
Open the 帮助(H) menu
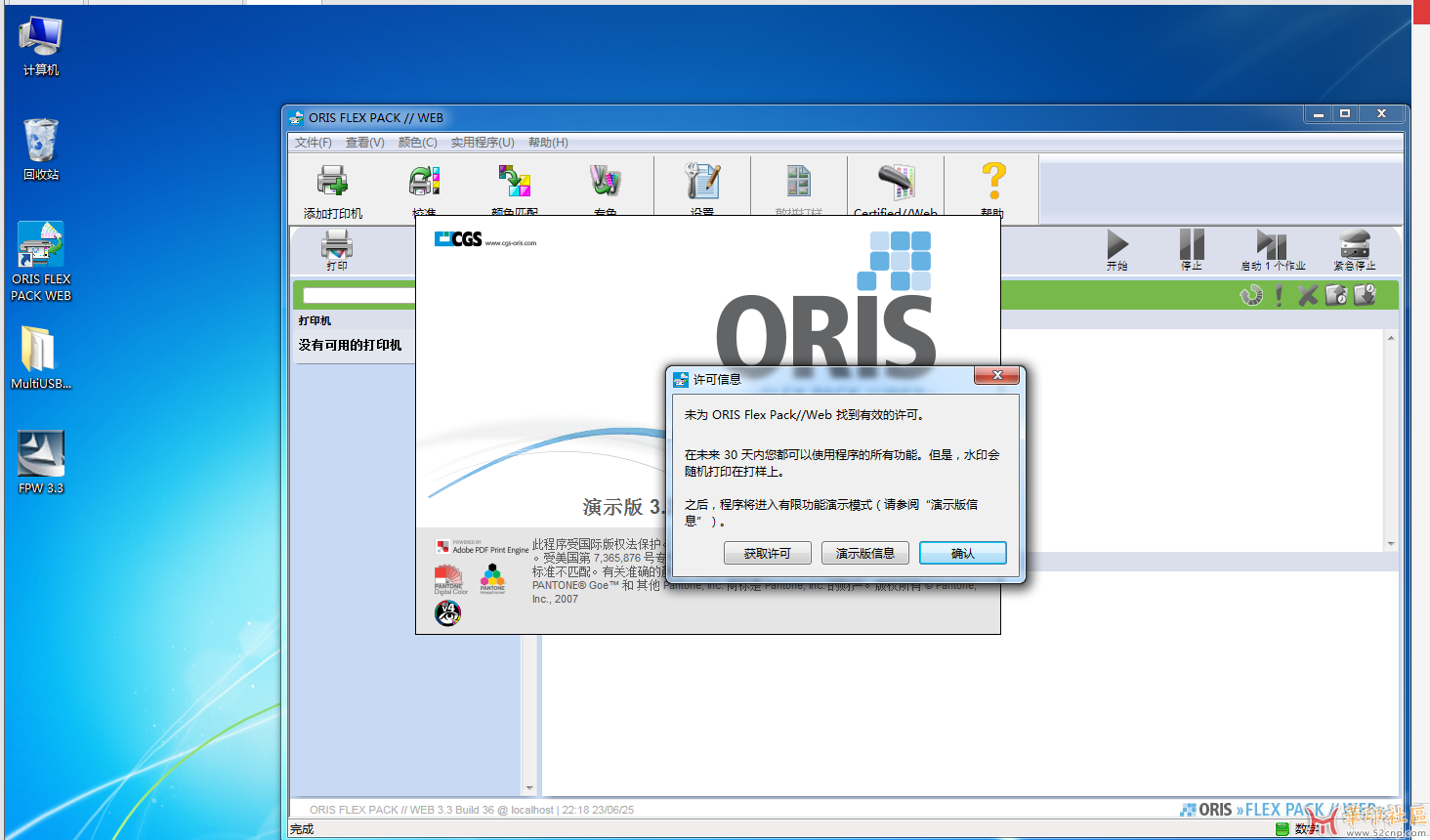[x=548, y=143]
